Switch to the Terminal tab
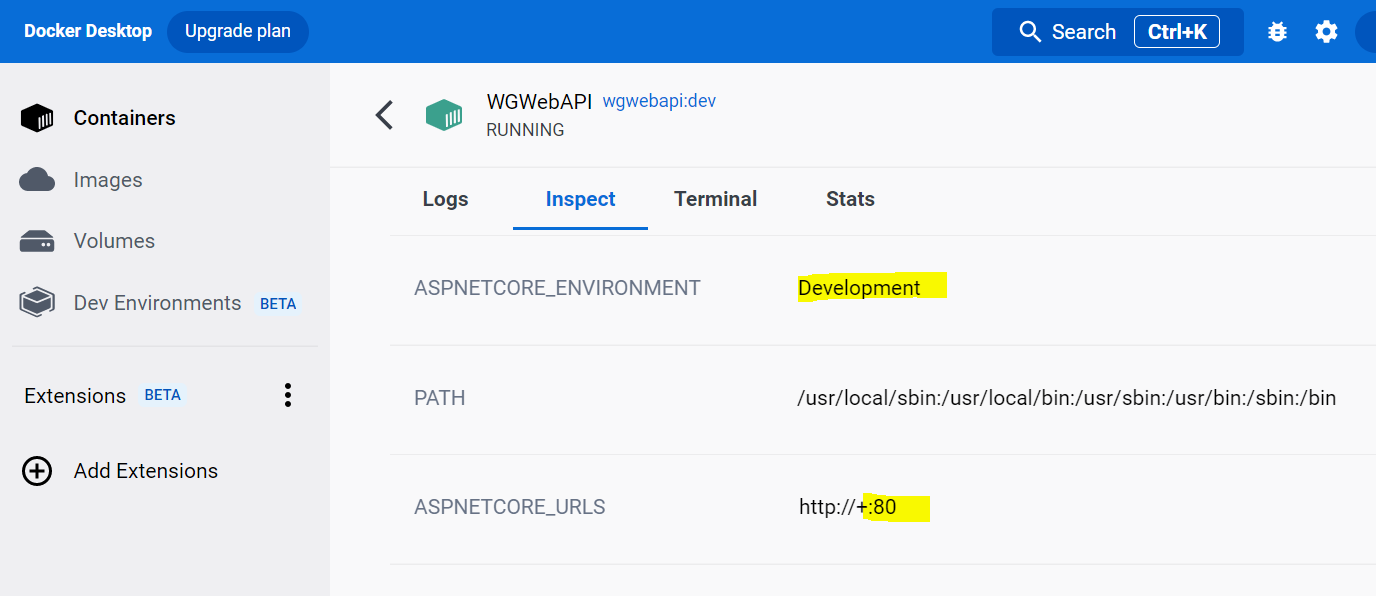This screenshot has width=1376, height=596. click(x=716, y=199)
